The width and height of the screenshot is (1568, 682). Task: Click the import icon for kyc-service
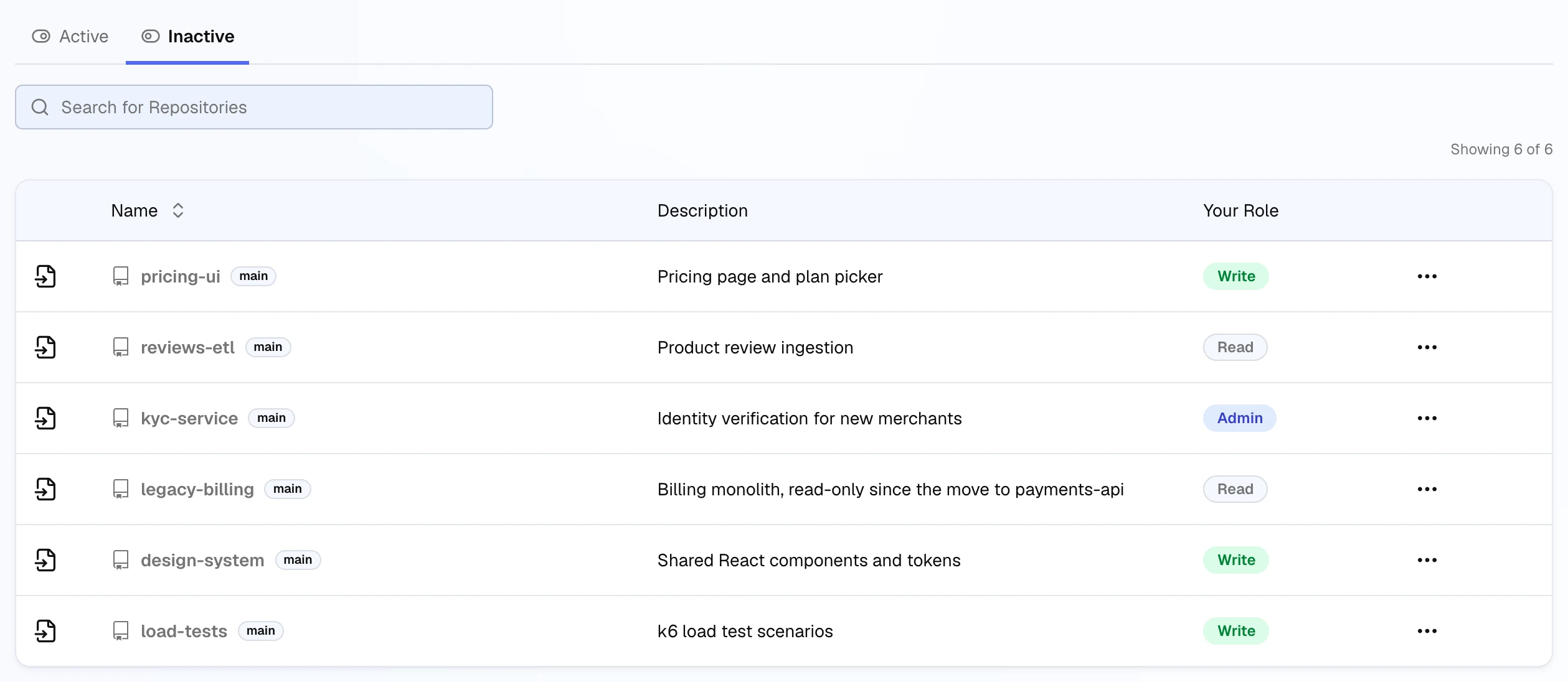[45, 418]
